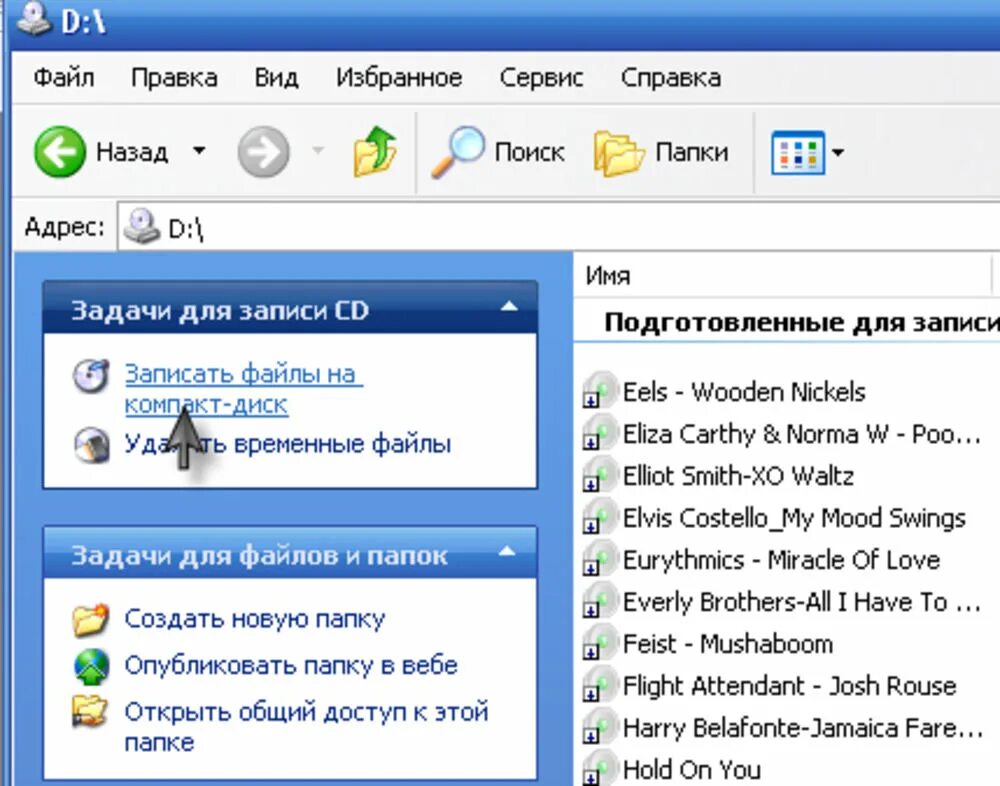Open the Сервис menu
The image size is (1000, 786).
(541, 78)
